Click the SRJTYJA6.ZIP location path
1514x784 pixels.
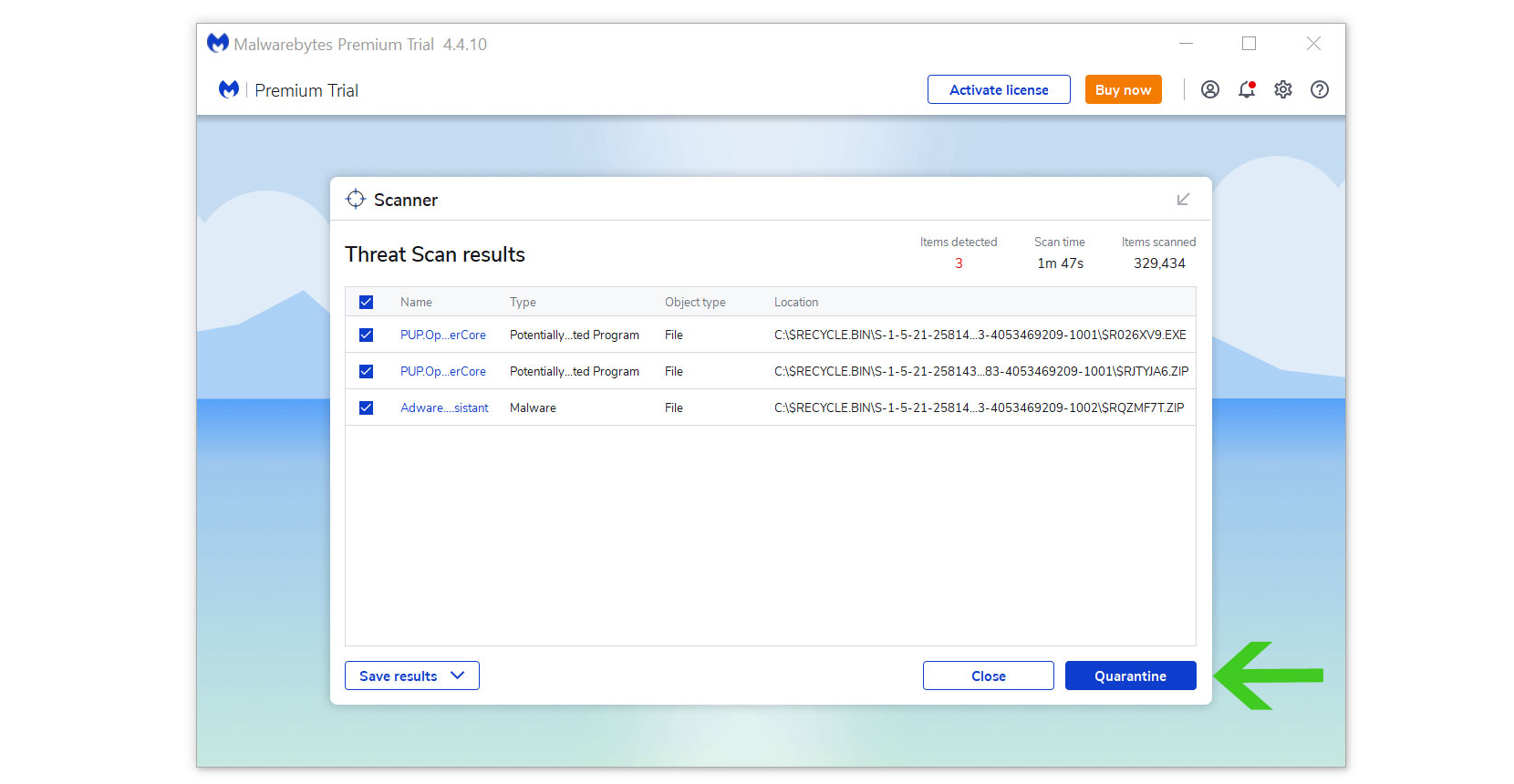(981, 371)
